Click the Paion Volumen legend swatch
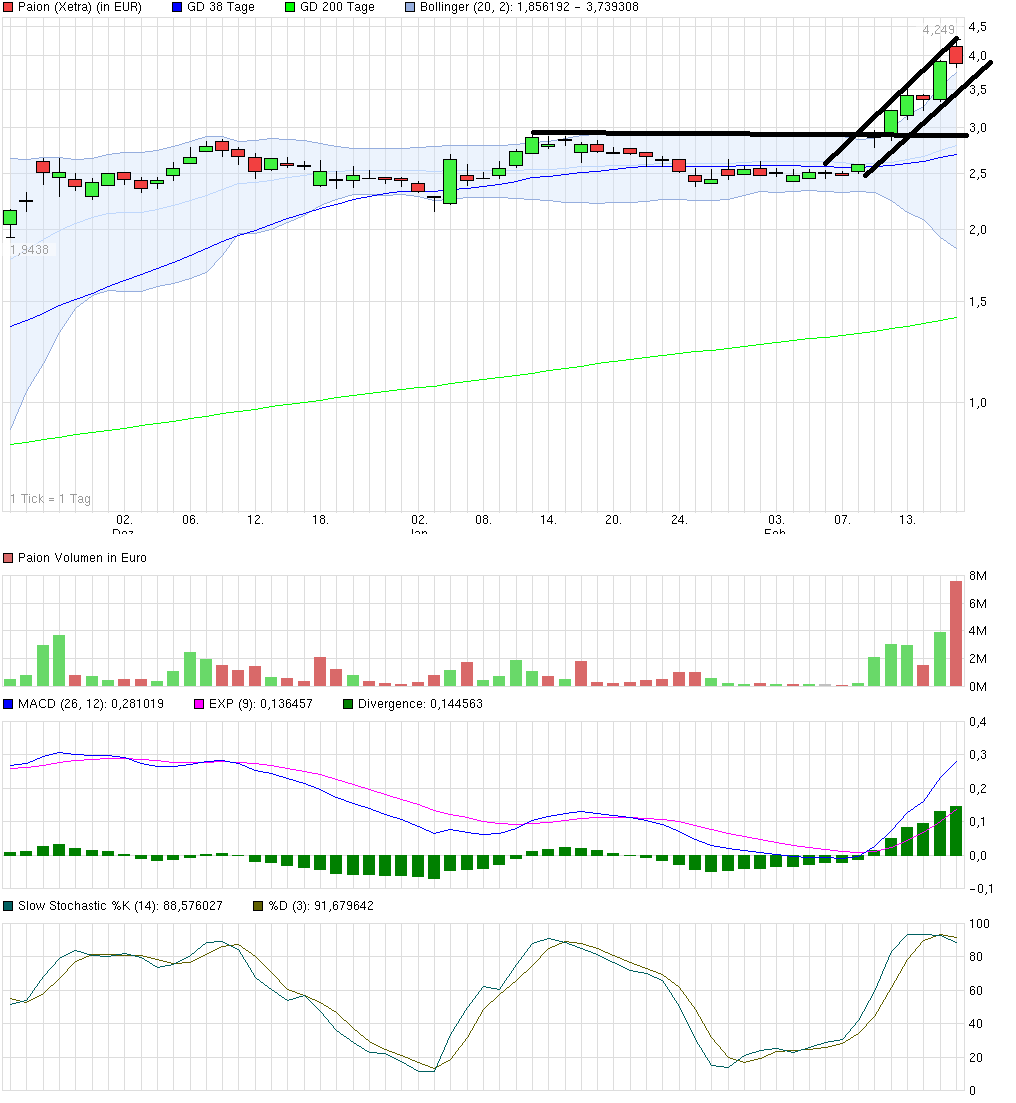Viewport: 1016px width, 1103px height. click(x=8, y=558)
